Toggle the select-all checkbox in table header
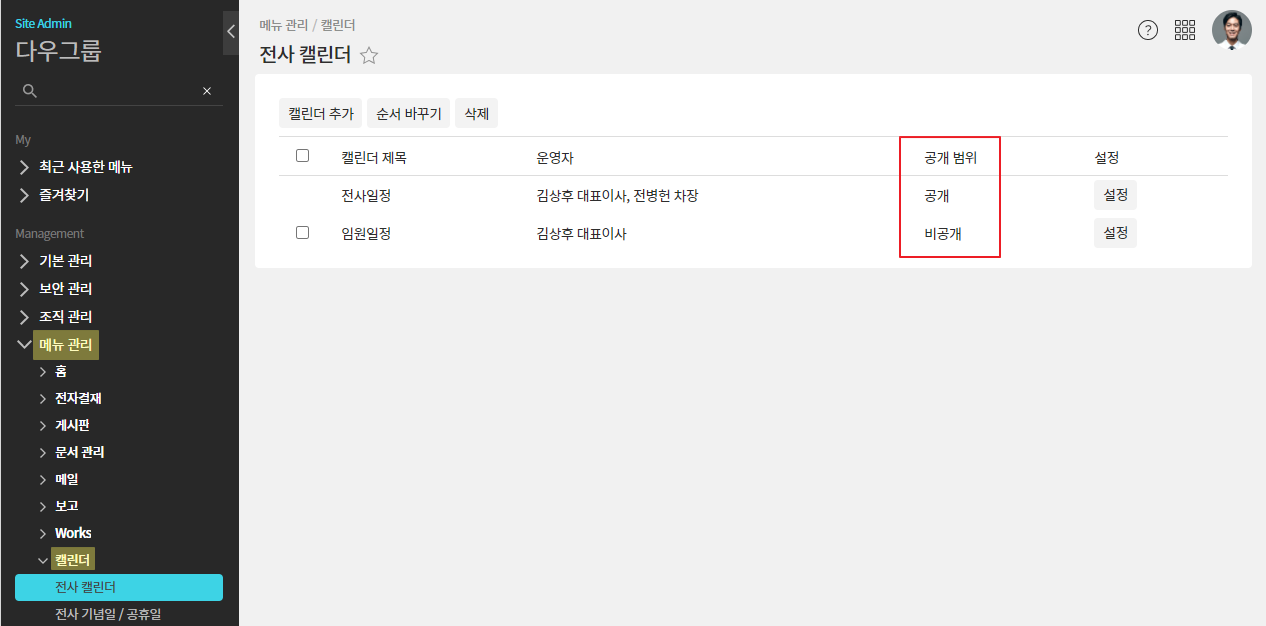This screenshot has height=626, width=1266. (x=303, y=156)
